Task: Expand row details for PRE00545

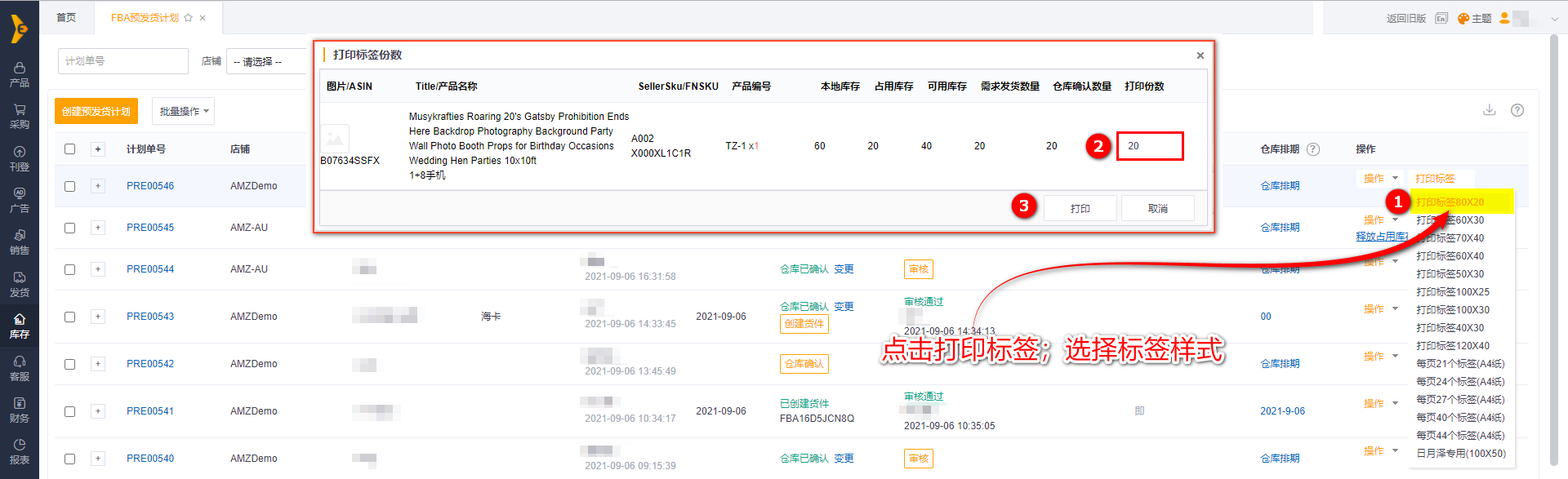Action: pos(98,228)
